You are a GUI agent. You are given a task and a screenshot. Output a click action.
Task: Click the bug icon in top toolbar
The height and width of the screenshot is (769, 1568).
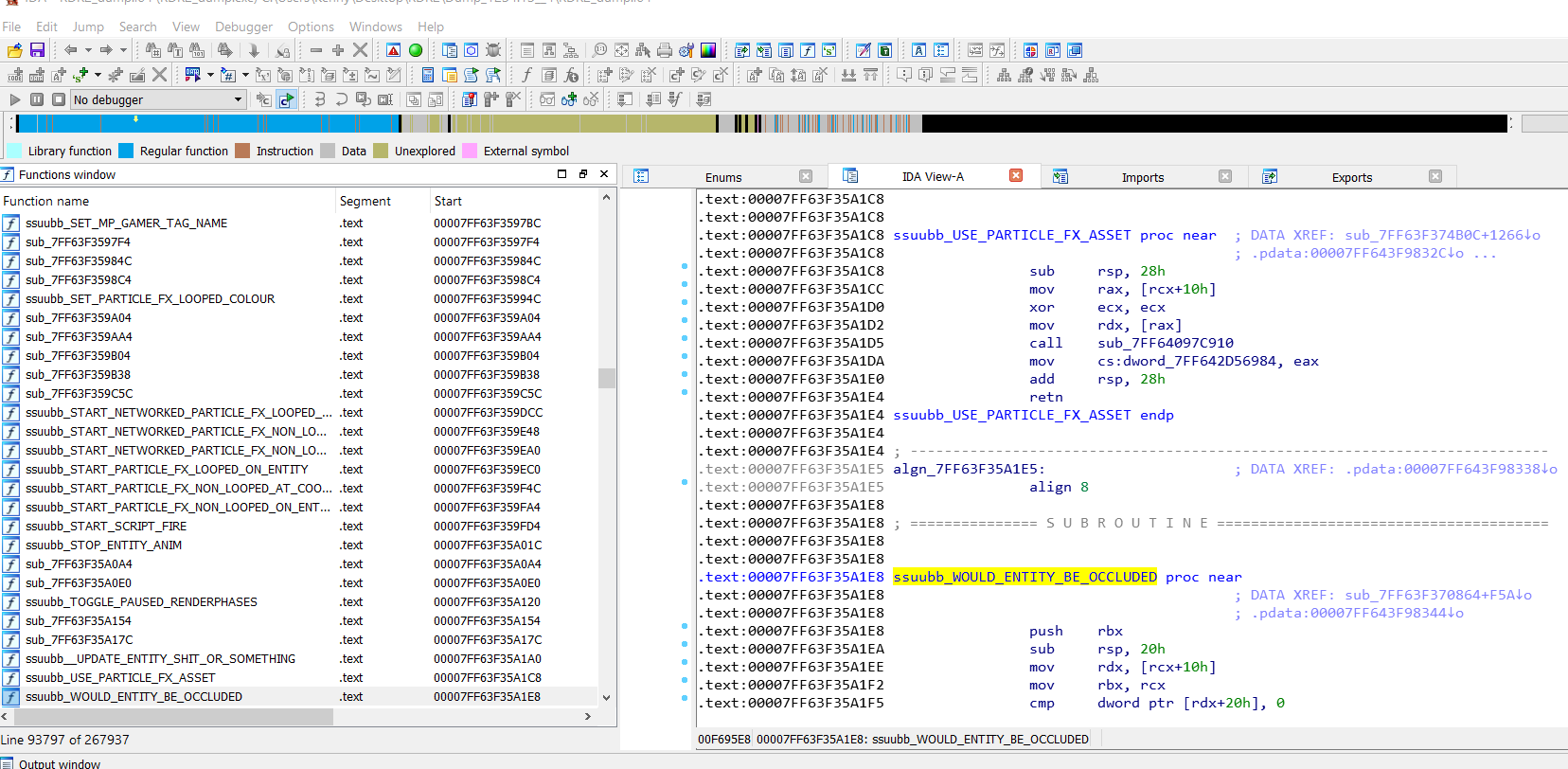click(493, 50)
